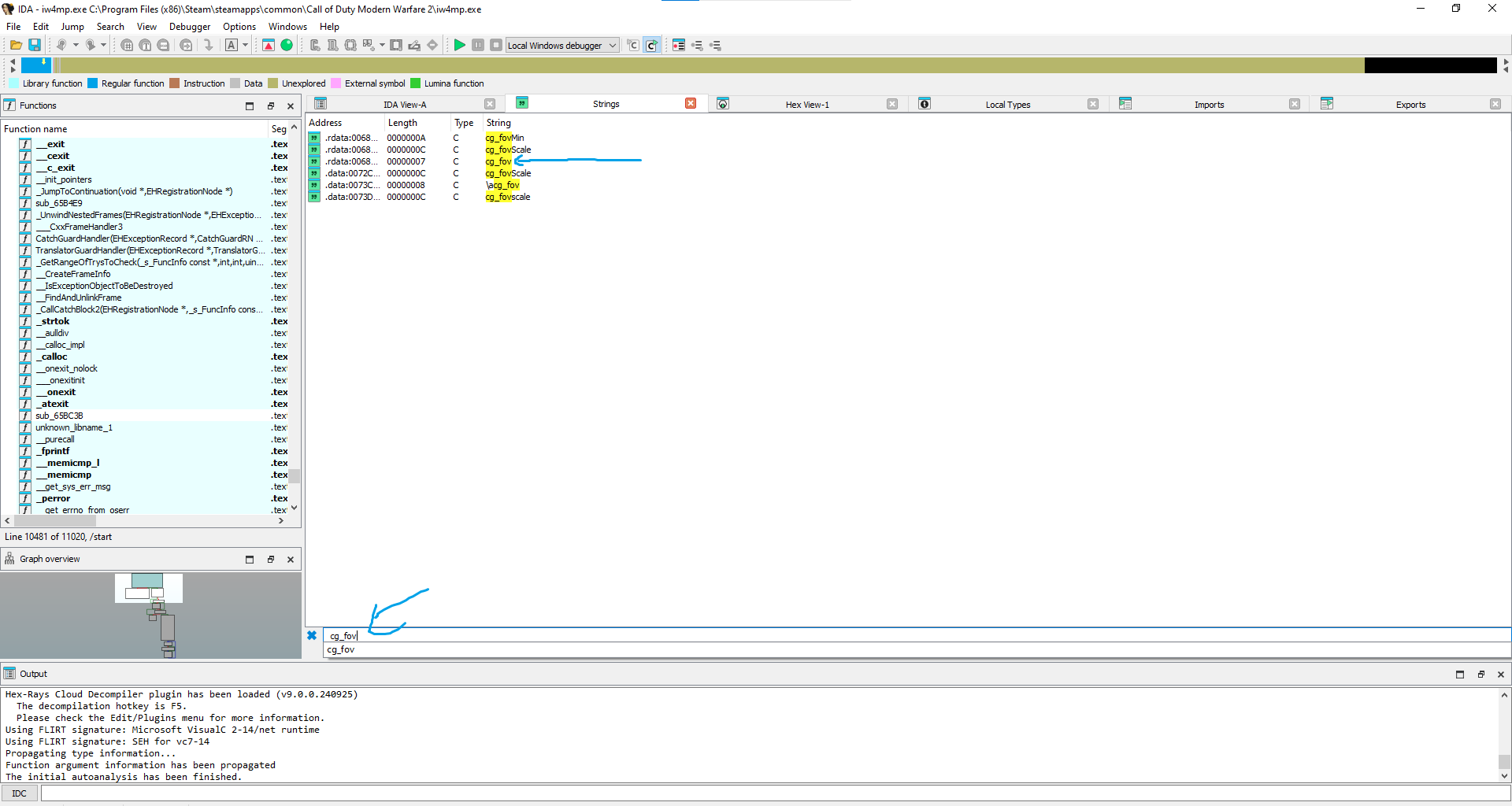Open the dropdown next to the 'A' button
1512x806 pixels.
[x=245, y=45]
